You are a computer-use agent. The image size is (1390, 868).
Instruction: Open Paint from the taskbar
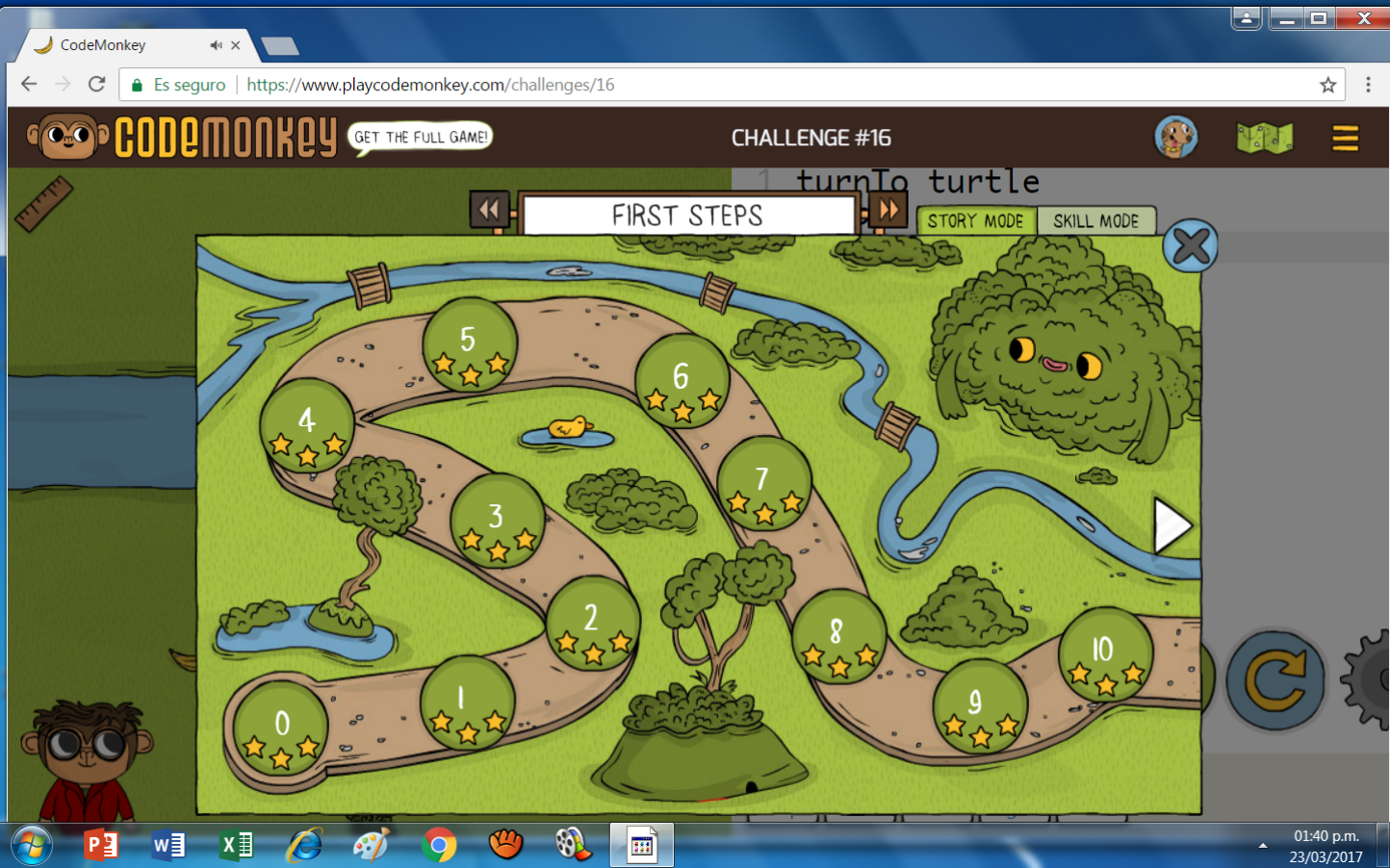[x=371, y=846]
